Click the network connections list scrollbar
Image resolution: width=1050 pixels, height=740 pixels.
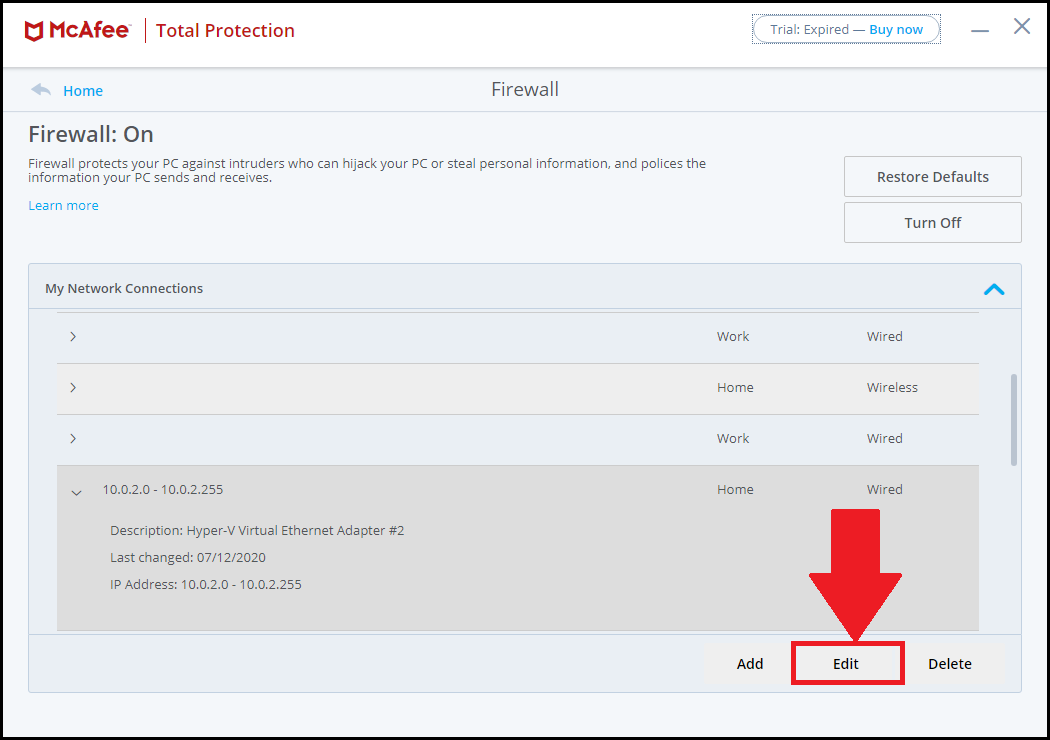point(1014,420)
